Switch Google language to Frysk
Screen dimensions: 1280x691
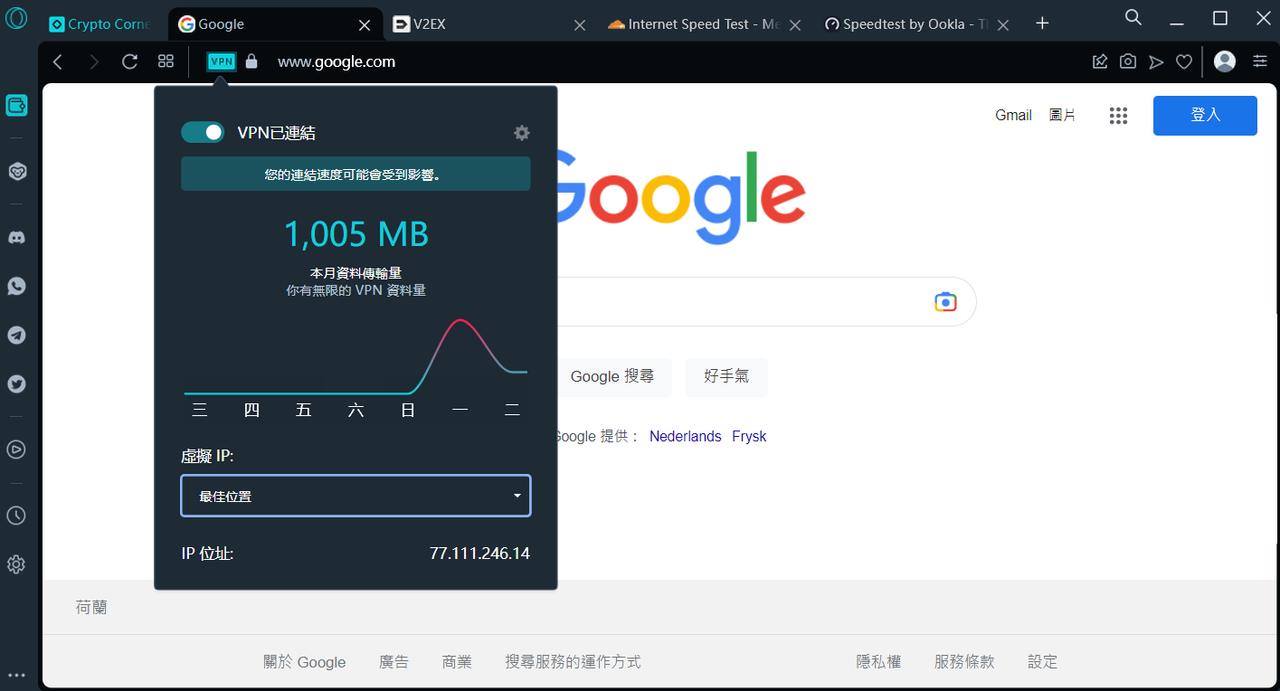(749, 437)
